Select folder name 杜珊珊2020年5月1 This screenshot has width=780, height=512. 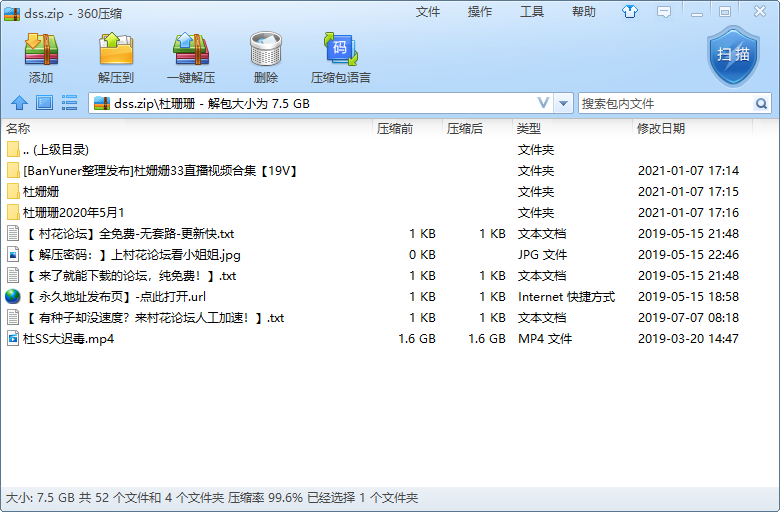[73, 212]
